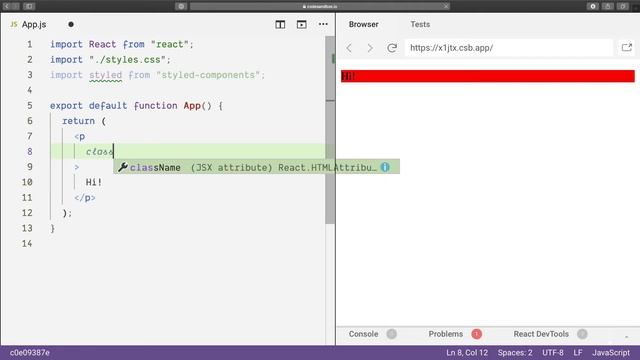Screen dimensions: 640x360
Task: Change indentation via Spaces: 2
Action: pos(515,353)
